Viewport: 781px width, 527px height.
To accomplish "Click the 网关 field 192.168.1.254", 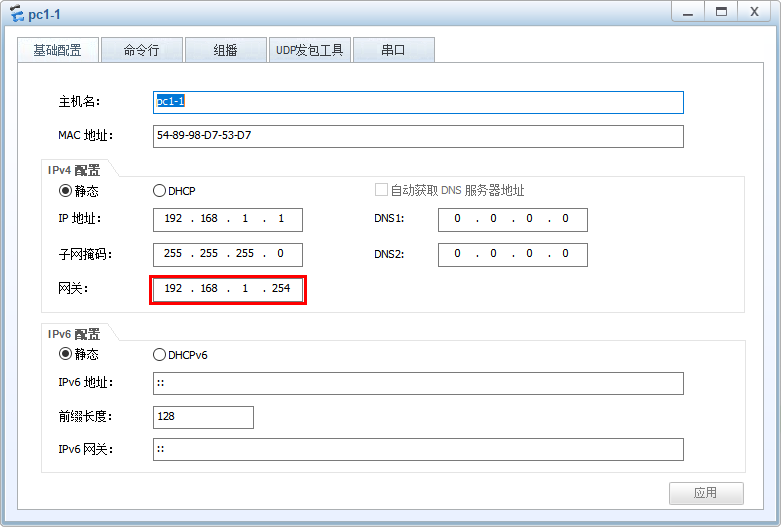I will pyautogui.click(x=228, y=290).
